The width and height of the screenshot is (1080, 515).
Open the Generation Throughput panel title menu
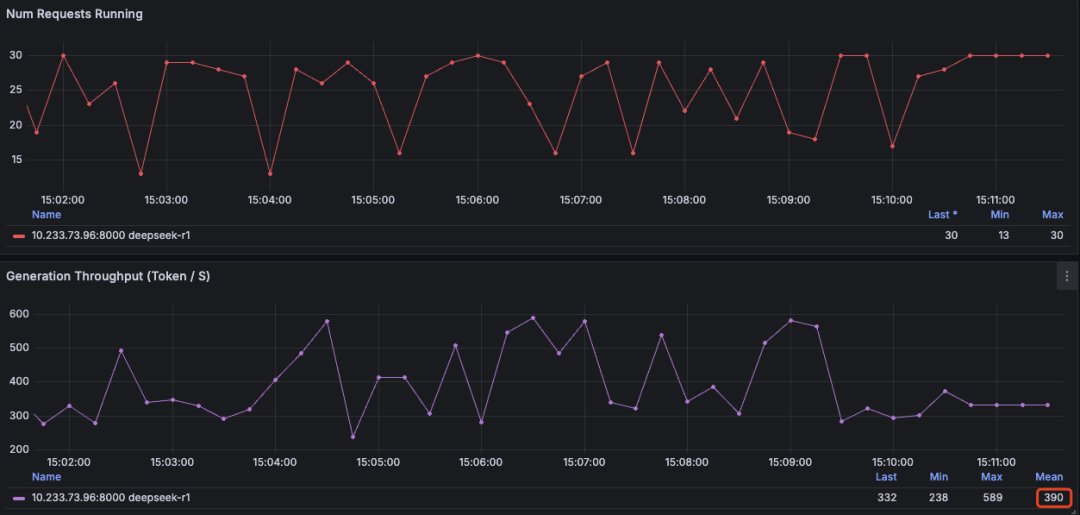108,276
